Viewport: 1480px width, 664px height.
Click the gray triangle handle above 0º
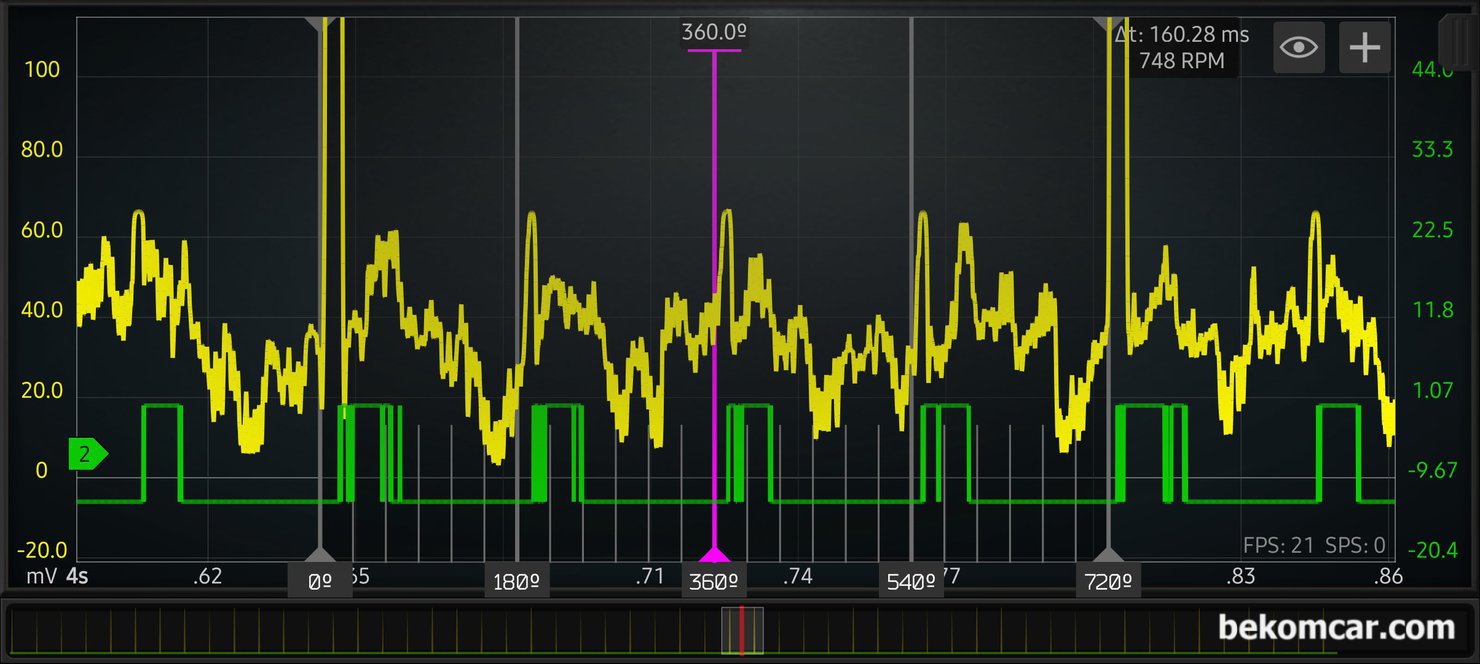(320, 554)
